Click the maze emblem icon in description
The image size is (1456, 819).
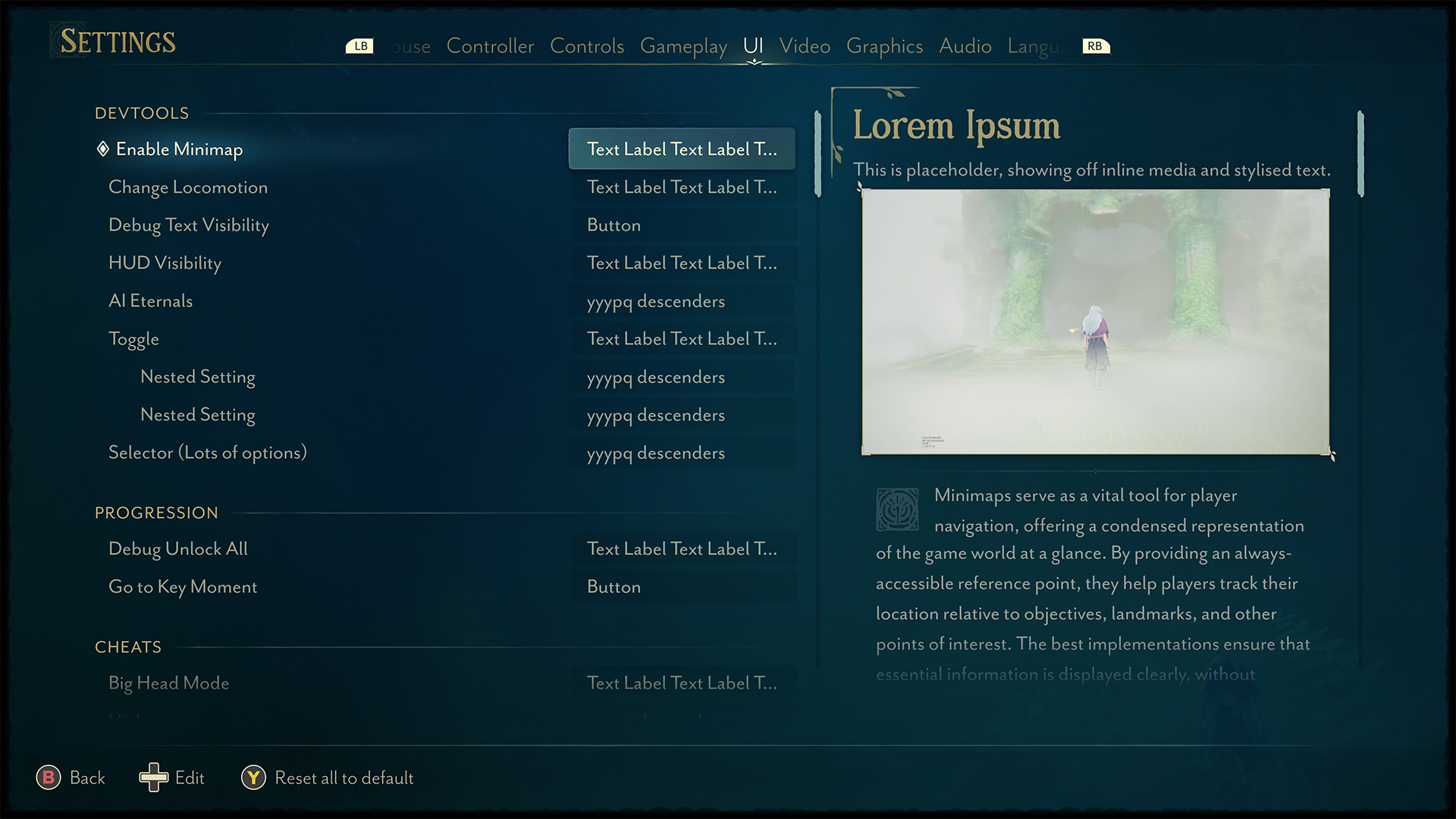pos(897,510)
